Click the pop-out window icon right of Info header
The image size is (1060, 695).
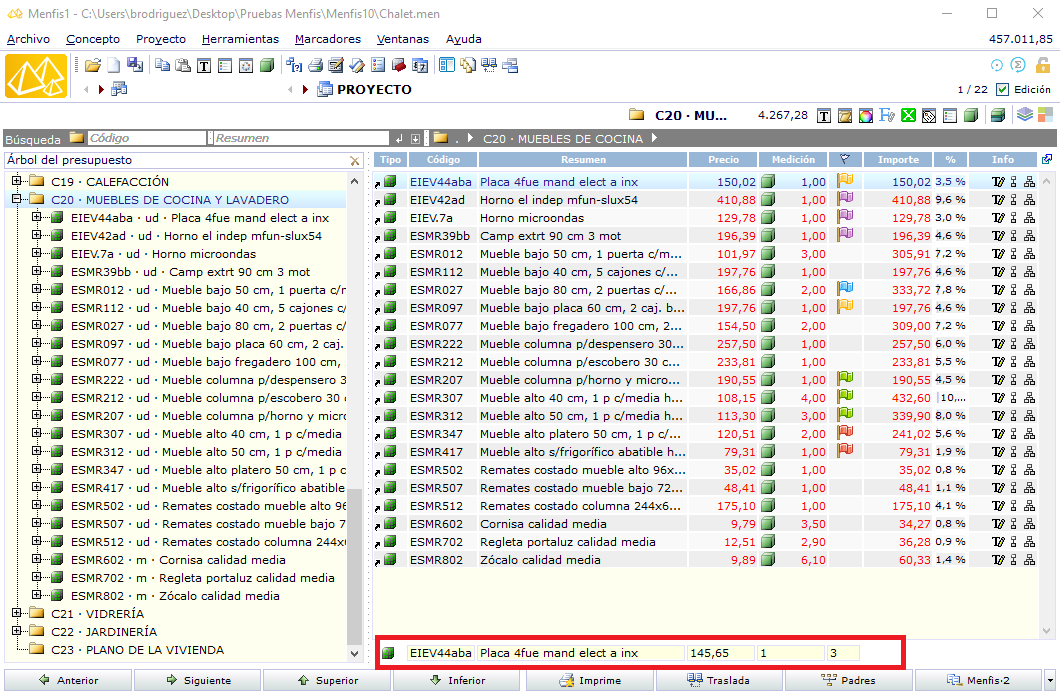coord(1046,159)
